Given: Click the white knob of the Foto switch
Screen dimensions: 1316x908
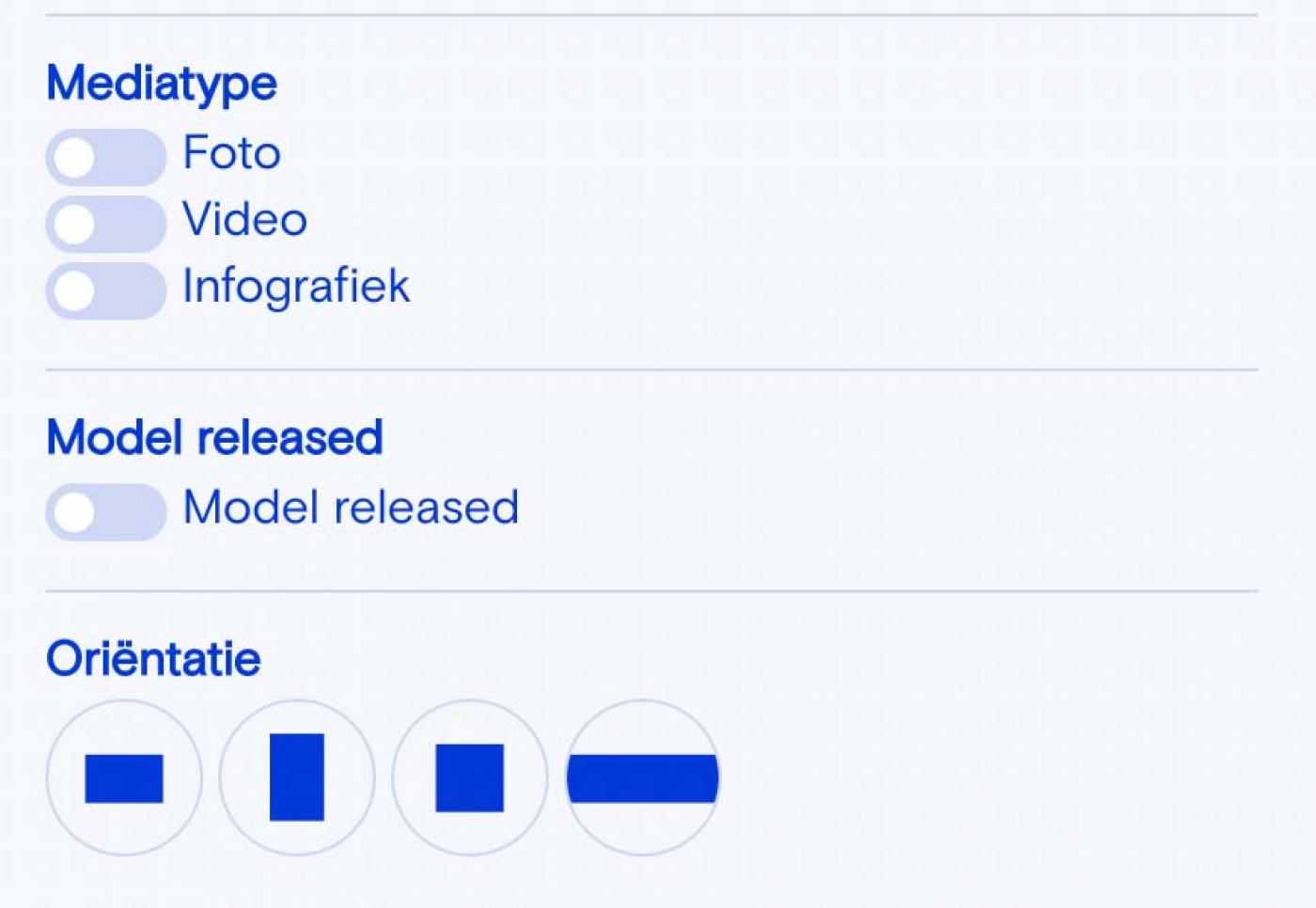Looking at the screenshot, I should click(74, 157).
